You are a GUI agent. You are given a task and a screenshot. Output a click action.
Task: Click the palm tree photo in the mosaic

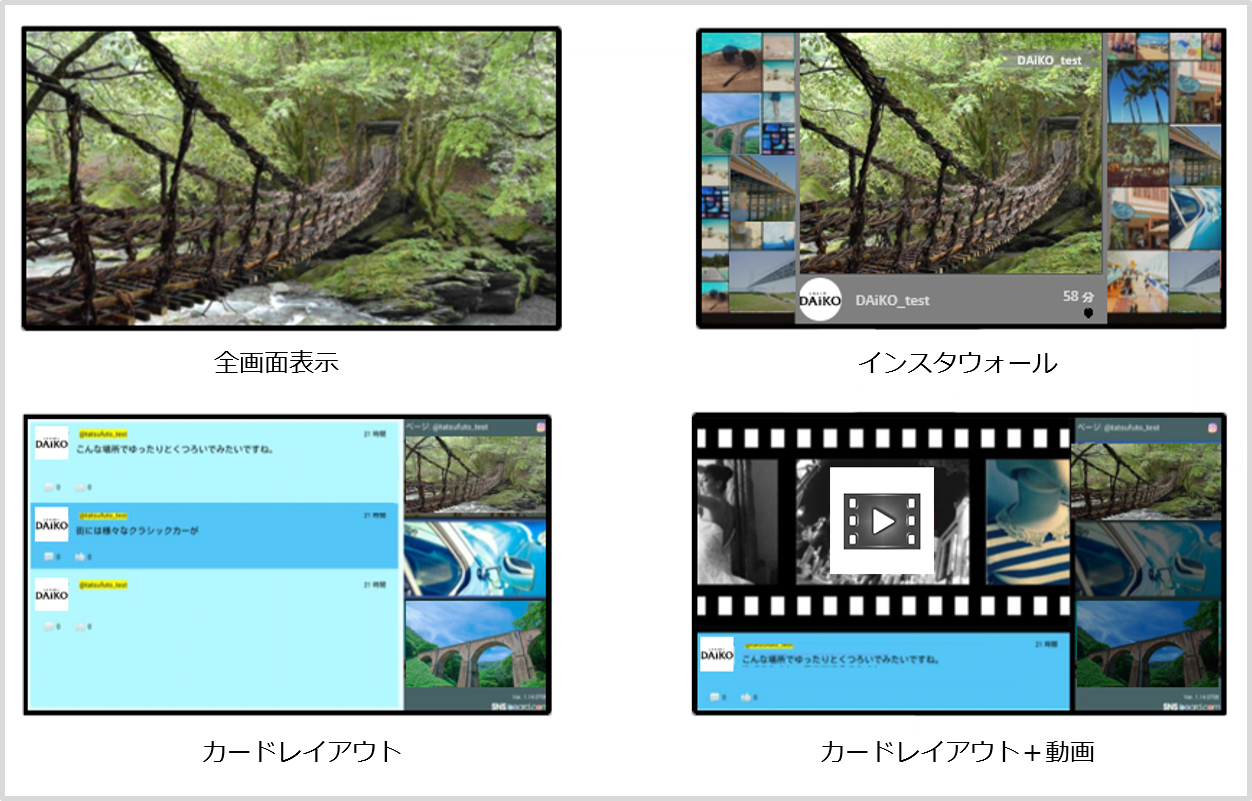pos(1137,92)
